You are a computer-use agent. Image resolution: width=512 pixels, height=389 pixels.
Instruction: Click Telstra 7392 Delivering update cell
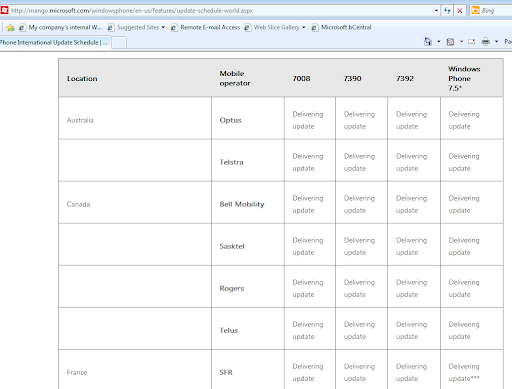click(x=414, y=160)
